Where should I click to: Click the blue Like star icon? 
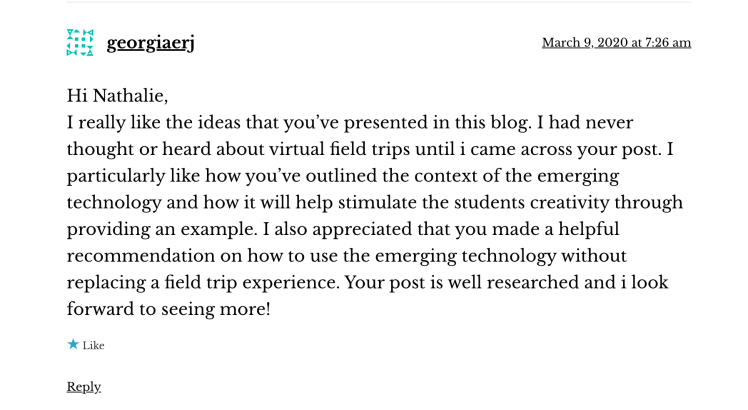click(73, 345)
